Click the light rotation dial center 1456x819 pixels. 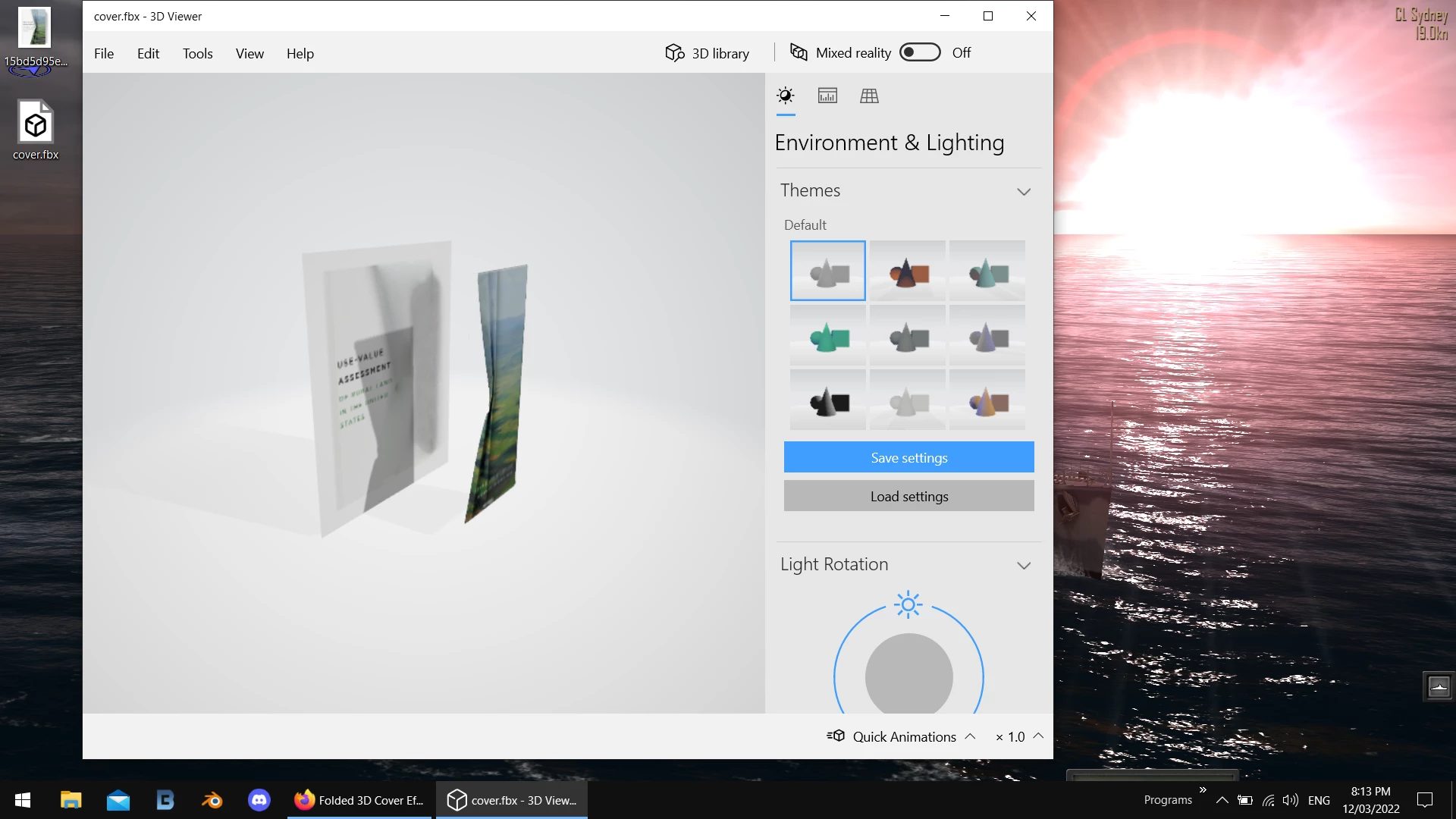point(908,675)
